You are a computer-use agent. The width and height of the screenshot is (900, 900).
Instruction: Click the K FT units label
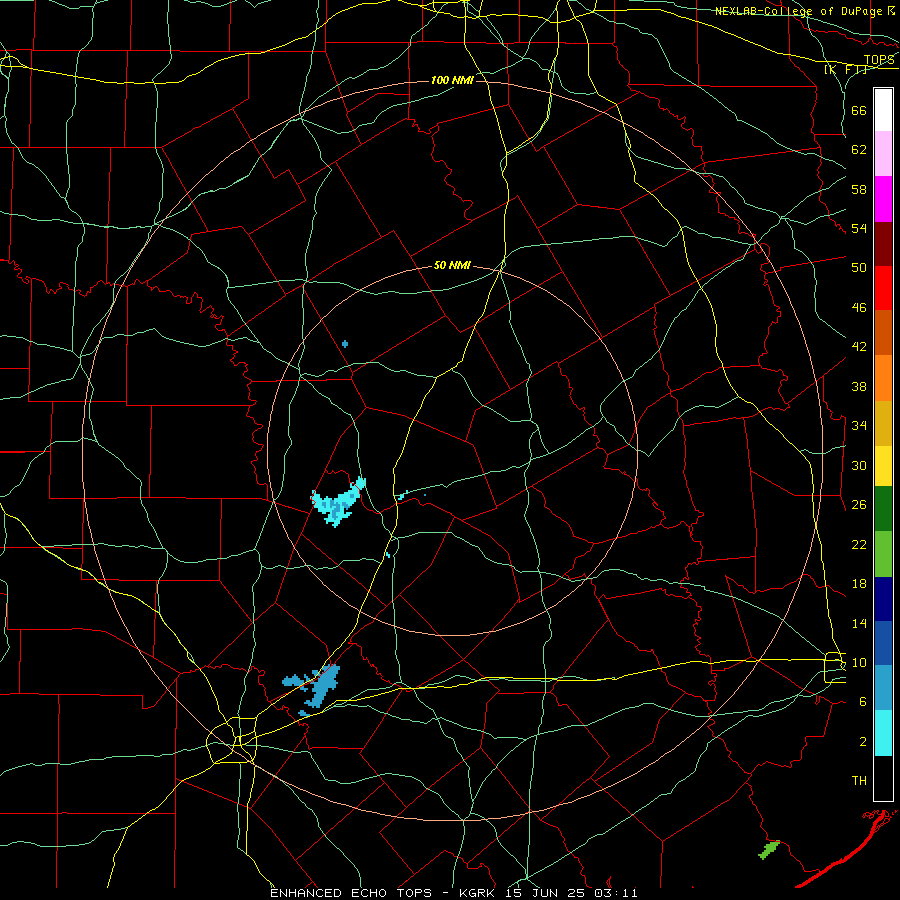point(846,69)
